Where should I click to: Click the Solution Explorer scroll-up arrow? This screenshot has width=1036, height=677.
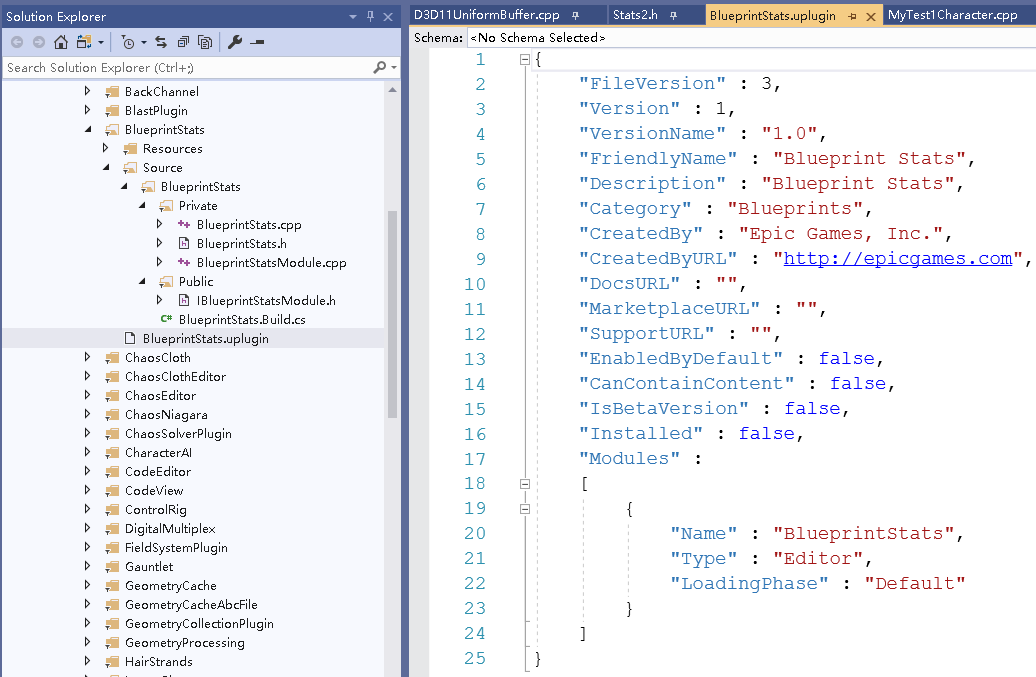392,90
